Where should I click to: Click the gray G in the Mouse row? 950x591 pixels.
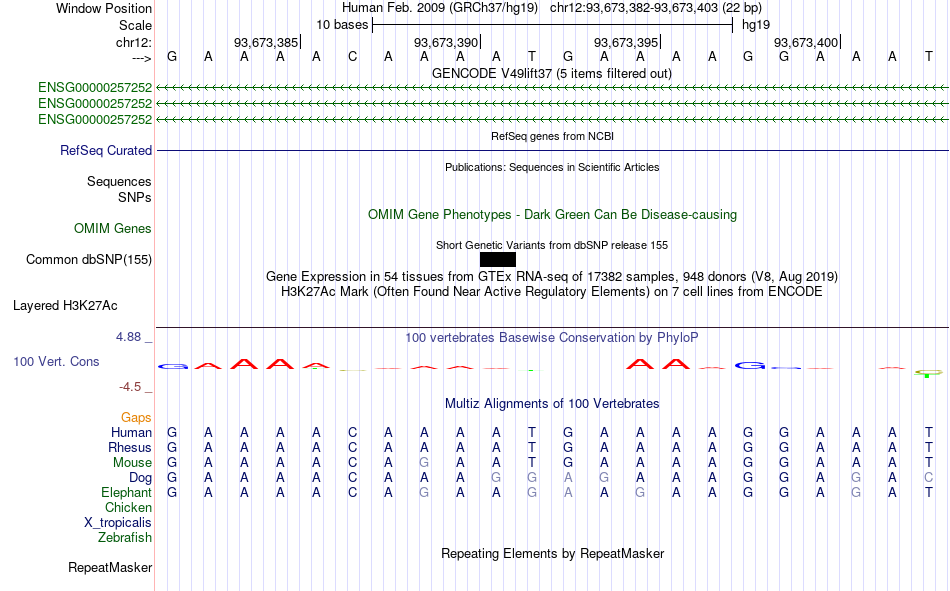click(x=424, y=462)
